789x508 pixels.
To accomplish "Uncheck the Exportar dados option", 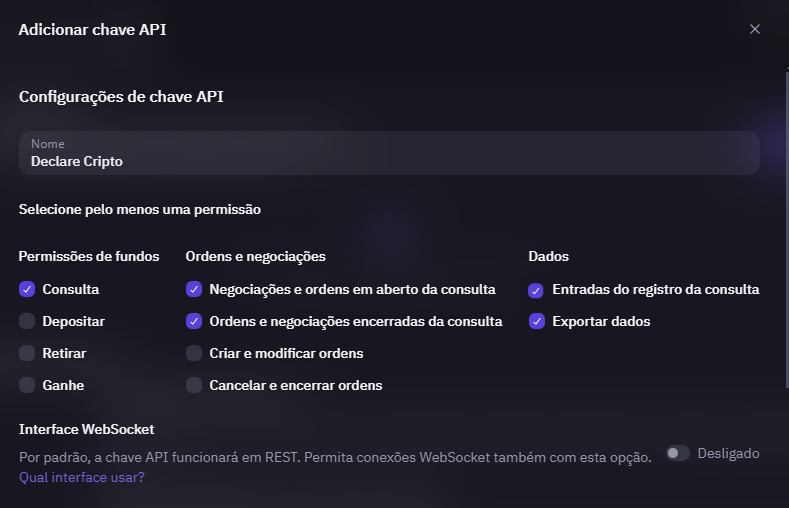I will tap(537, 321).
